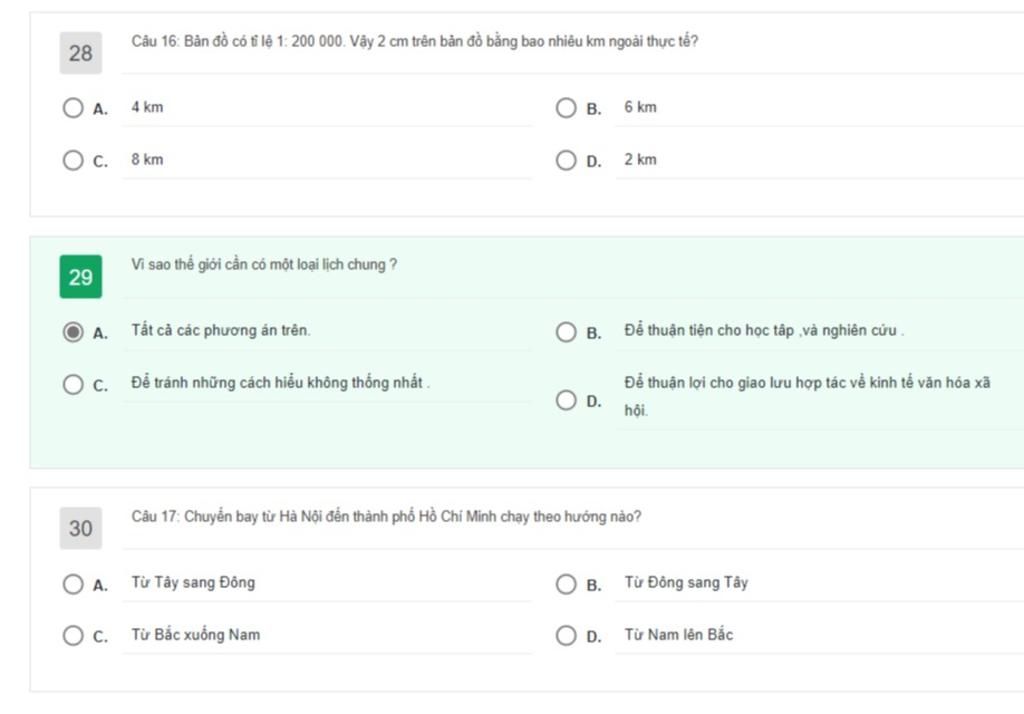Image resolution: width=1024 pixels, height=714 pixels.
Task: Choose 'Từ Đông sang Tây' answer
Action: tap(566, 584)
